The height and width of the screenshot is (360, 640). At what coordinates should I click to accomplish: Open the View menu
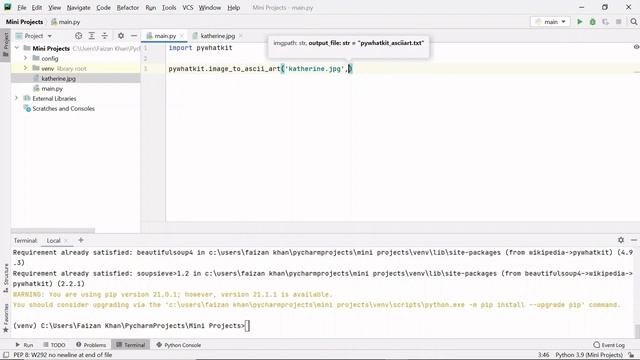[x=54, y=8]
